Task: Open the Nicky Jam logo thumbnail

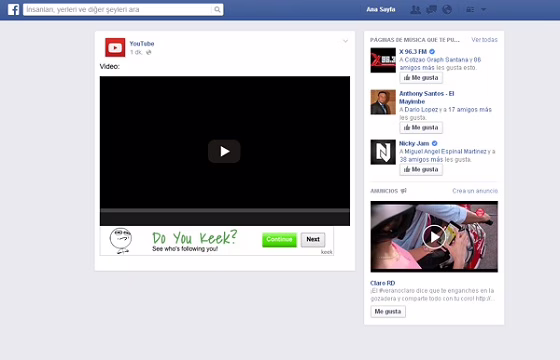Action: pos(383,152)
